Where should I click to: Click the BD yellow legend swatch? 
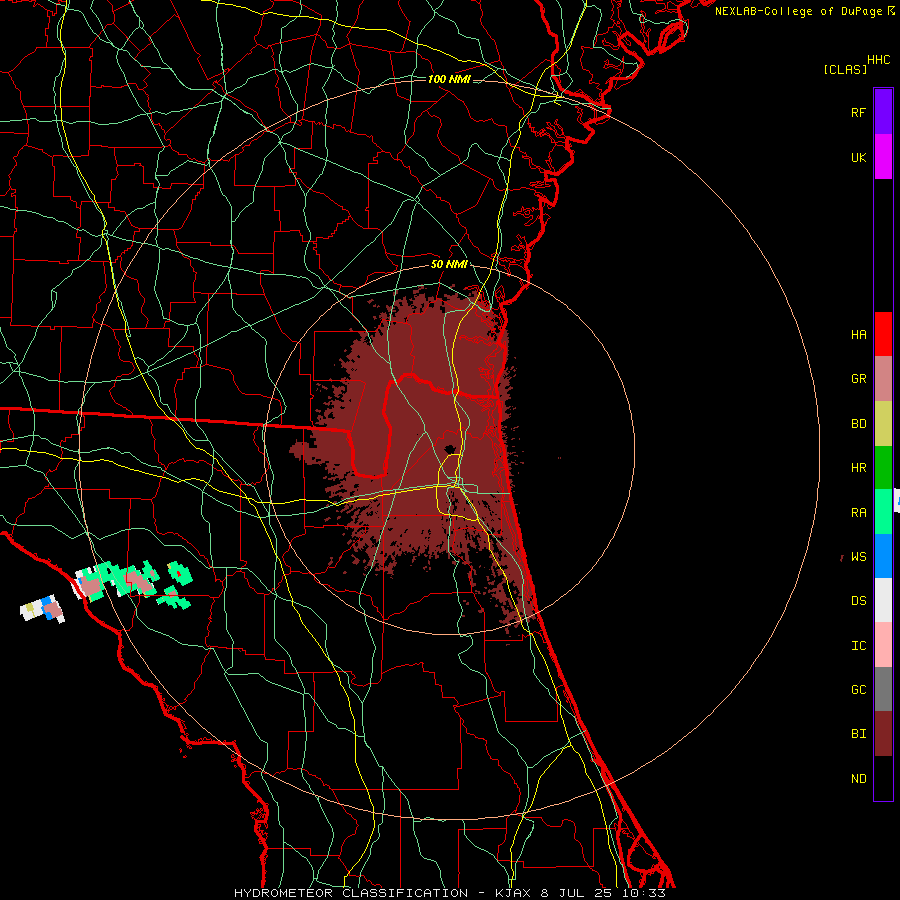point(883,424)
